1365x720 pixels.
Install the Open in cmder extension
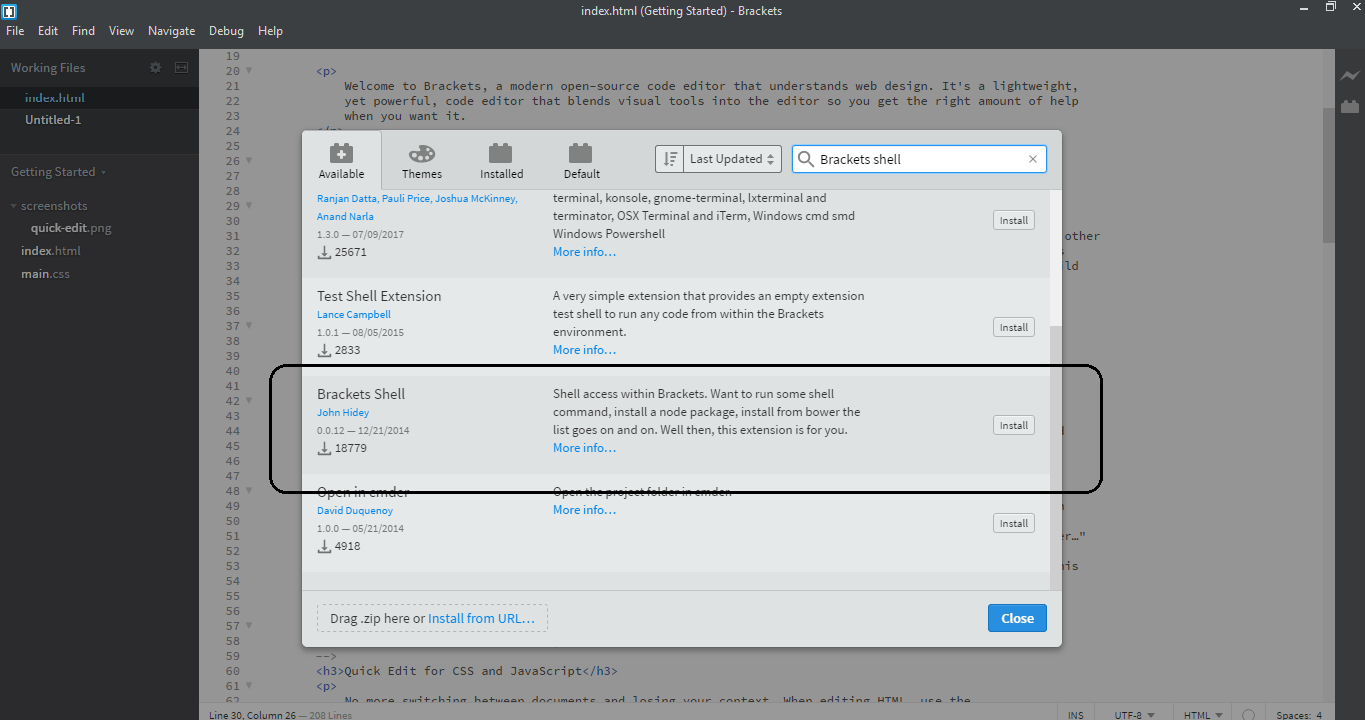[1014, 523]
